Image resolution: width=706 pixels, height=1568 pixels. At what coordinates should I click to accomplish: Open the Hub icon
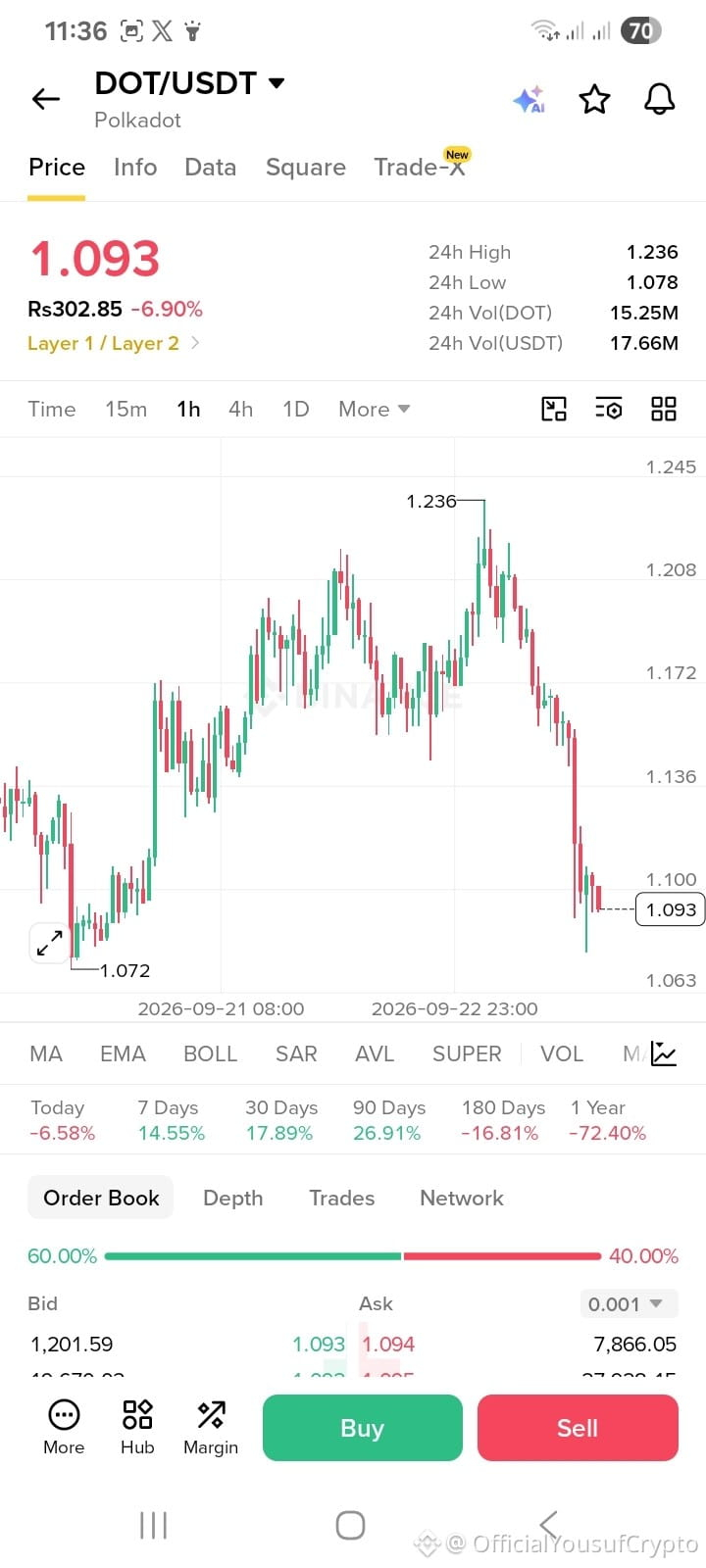tap(137, 1427)
